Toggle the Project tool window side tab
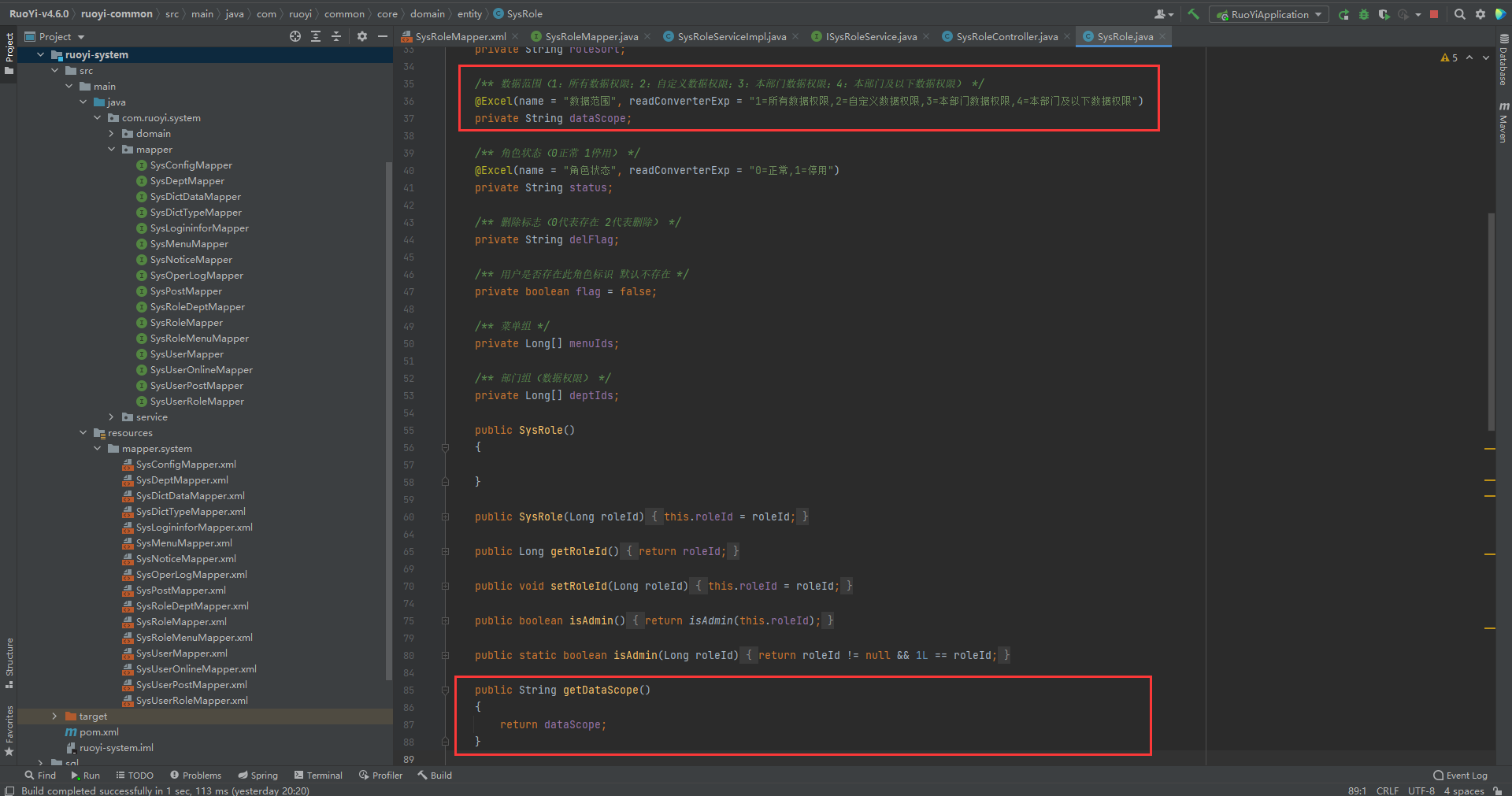Image resolution: width=1512 pixels, height=796 pixels. pos(9,54)
